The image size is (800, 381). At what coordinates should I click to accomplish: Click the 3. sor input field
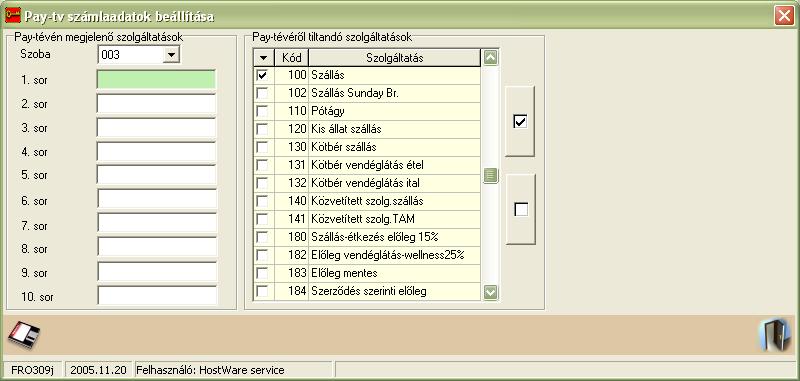click(x=156, y=128)
